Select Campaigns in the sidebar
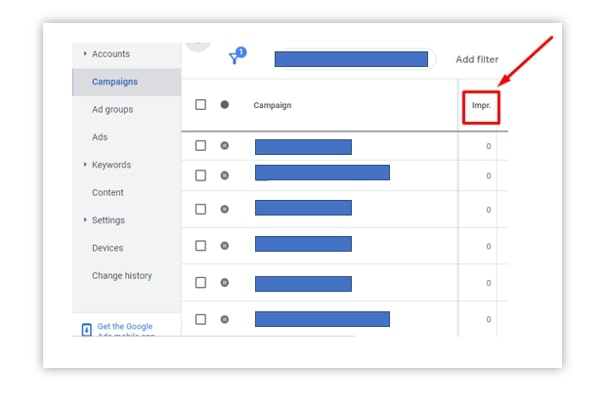This screenshot has width=604, height=394. click(x=115, y=82)
